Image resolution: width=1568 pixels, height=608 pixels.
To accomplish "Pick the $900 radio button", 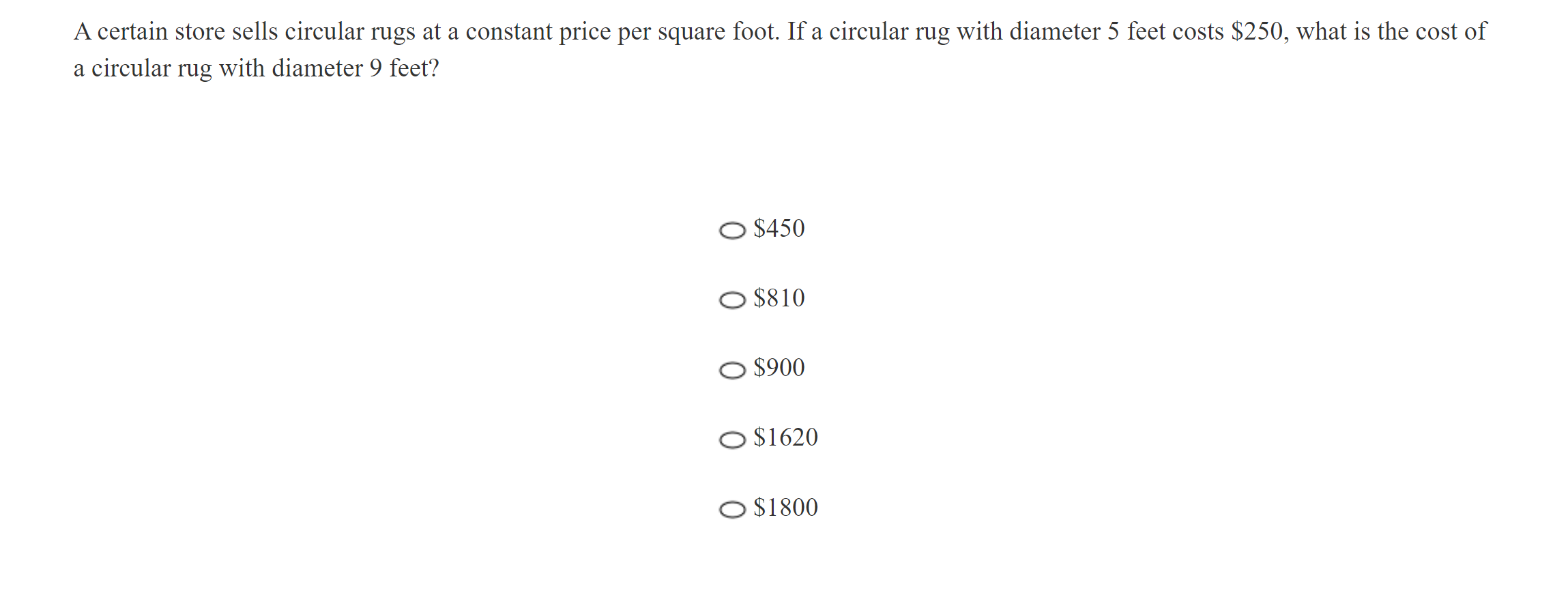I will pos(732,370).
